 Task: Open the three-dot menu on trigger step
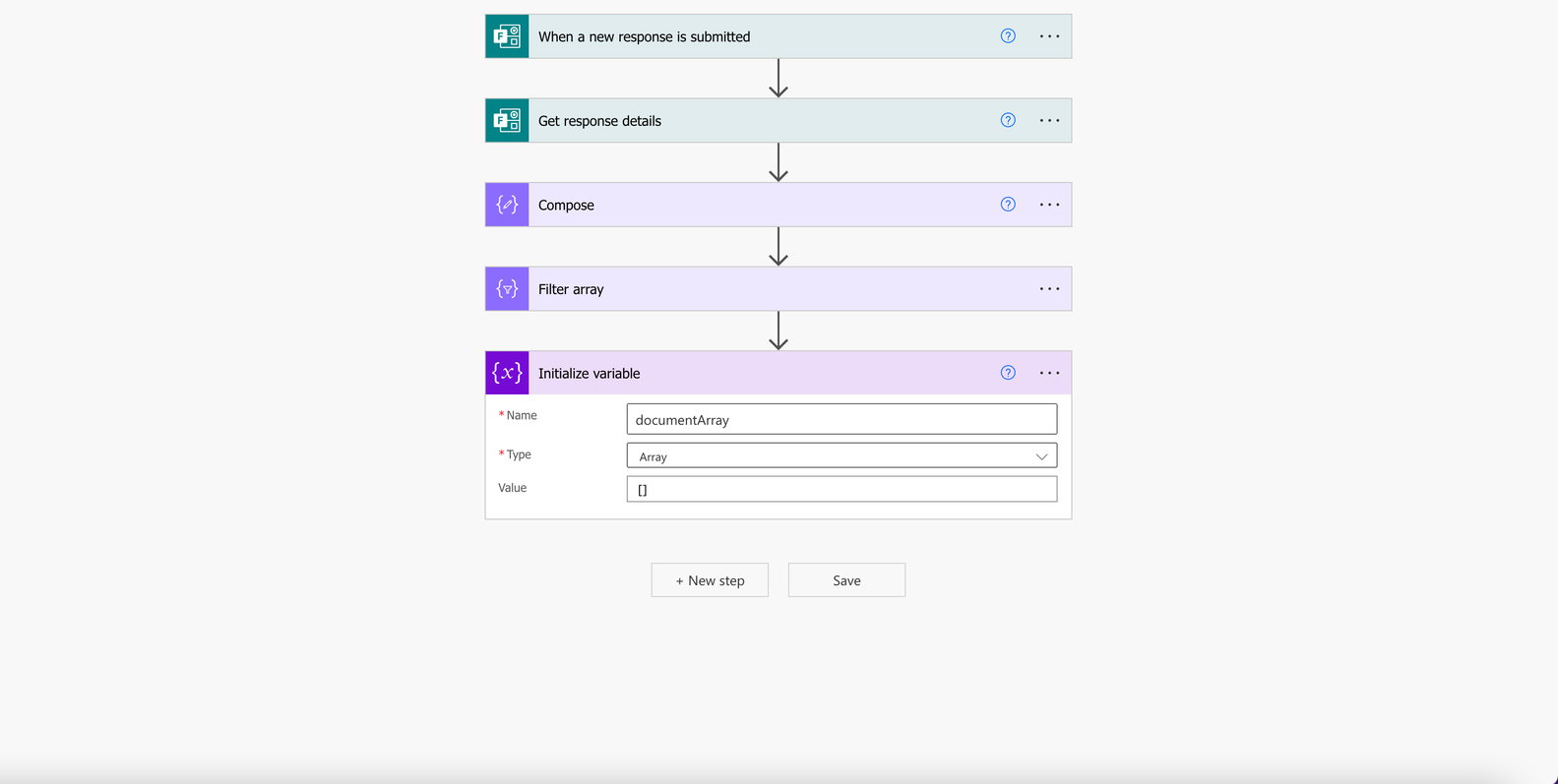pos(1049,36)
